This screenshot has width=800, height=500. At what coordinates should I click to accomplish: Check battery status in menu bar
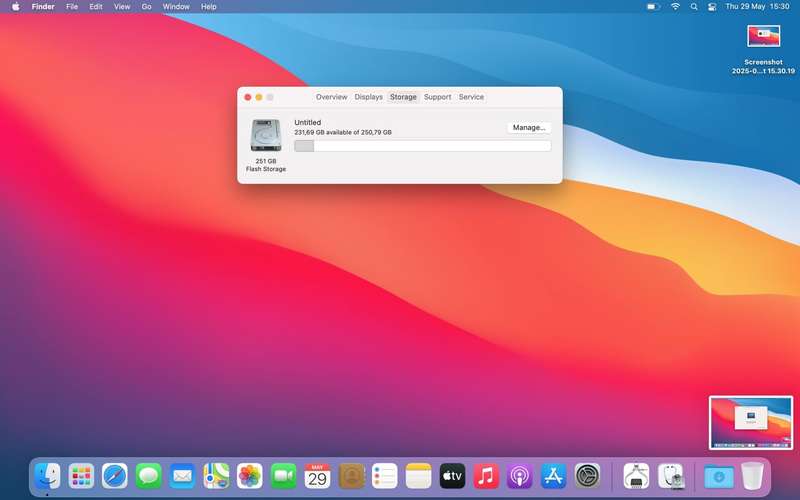point(653,7)
